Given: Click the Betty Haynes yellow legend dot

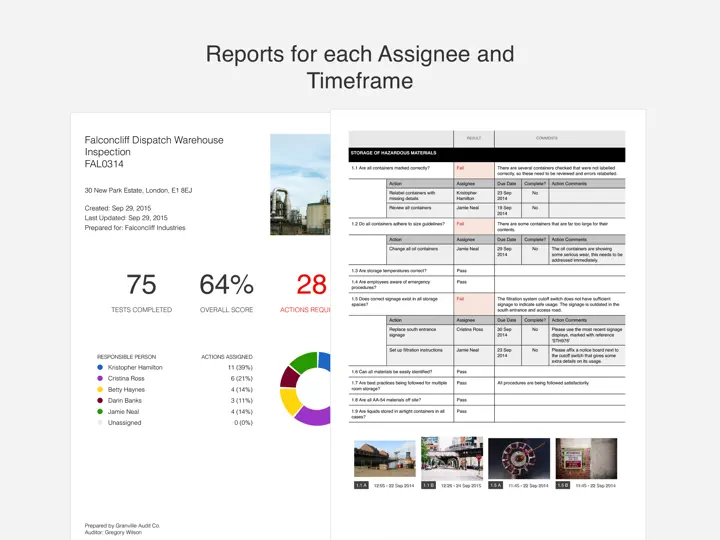Looking at the screenshot, I should [x=100, y=389].
